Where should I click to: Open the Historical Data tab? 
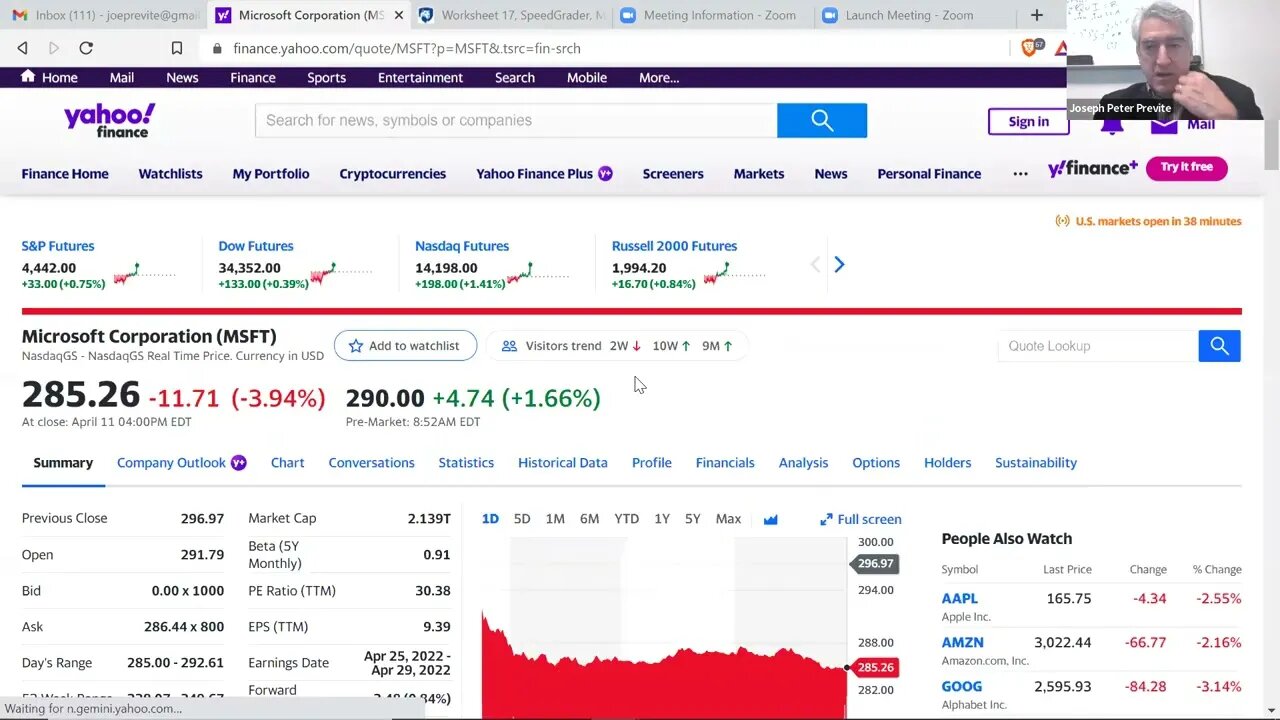[x=563, y=463]
